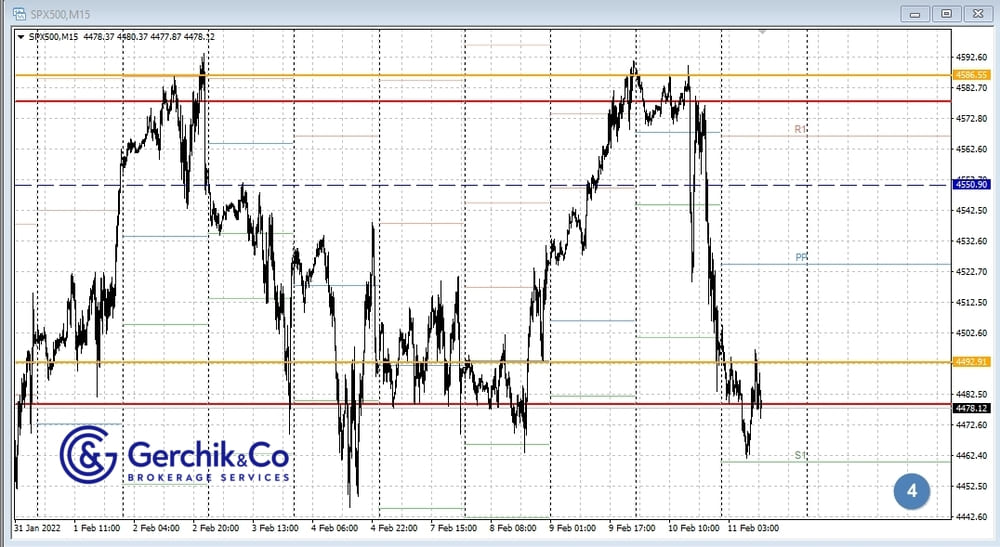Click the small triangle before SPX500,M15 label
The width and height of the screenshot is (1000, 547).
(x=22, y=37)
